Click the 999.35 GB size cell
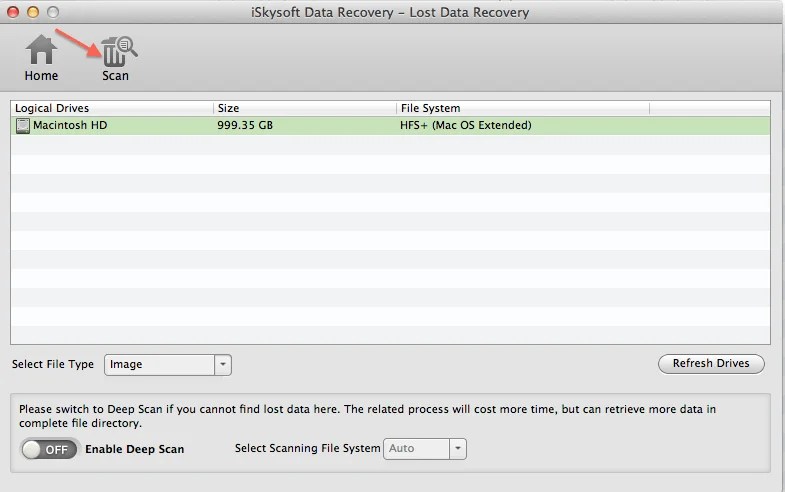This screenshot has height=492, width=785. [x=245, y=126]
